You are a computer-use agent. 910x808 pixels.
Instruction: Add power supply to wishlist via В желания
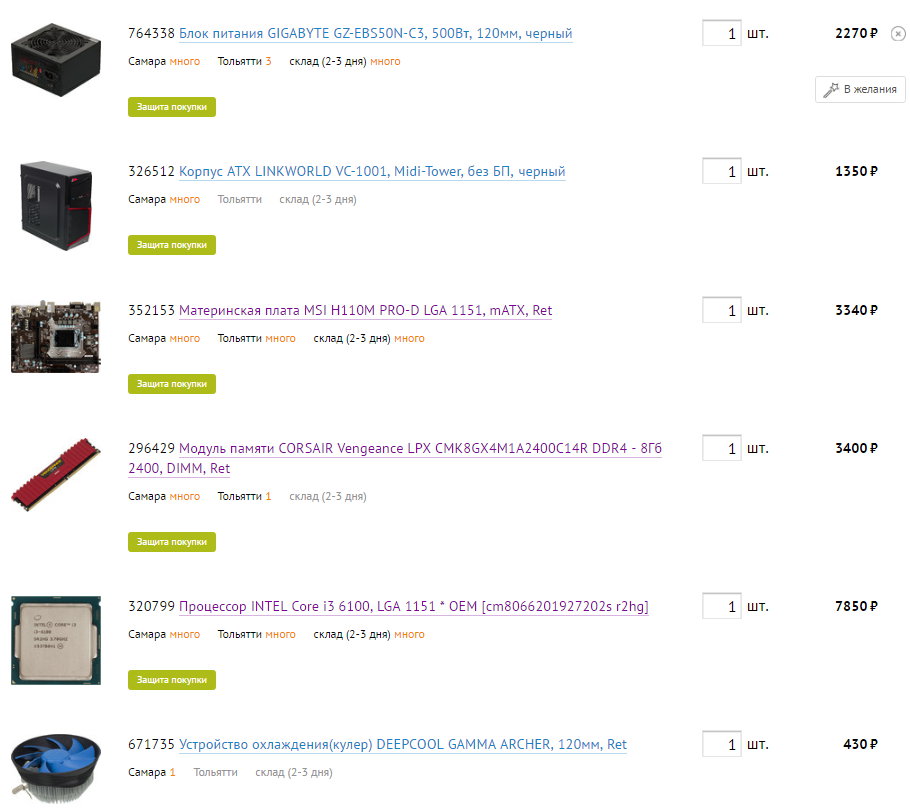860,89
